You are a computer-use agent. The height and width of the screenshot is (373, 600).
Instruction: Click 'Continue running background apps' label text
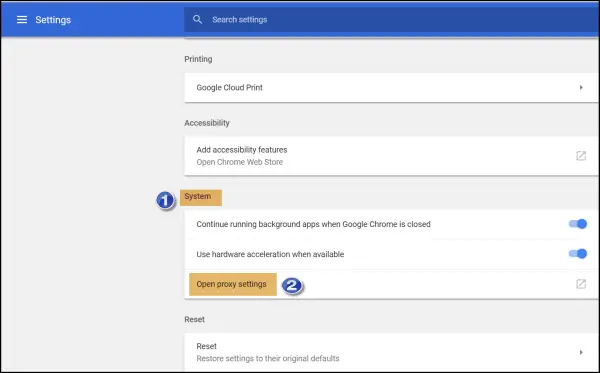[313, 224]
